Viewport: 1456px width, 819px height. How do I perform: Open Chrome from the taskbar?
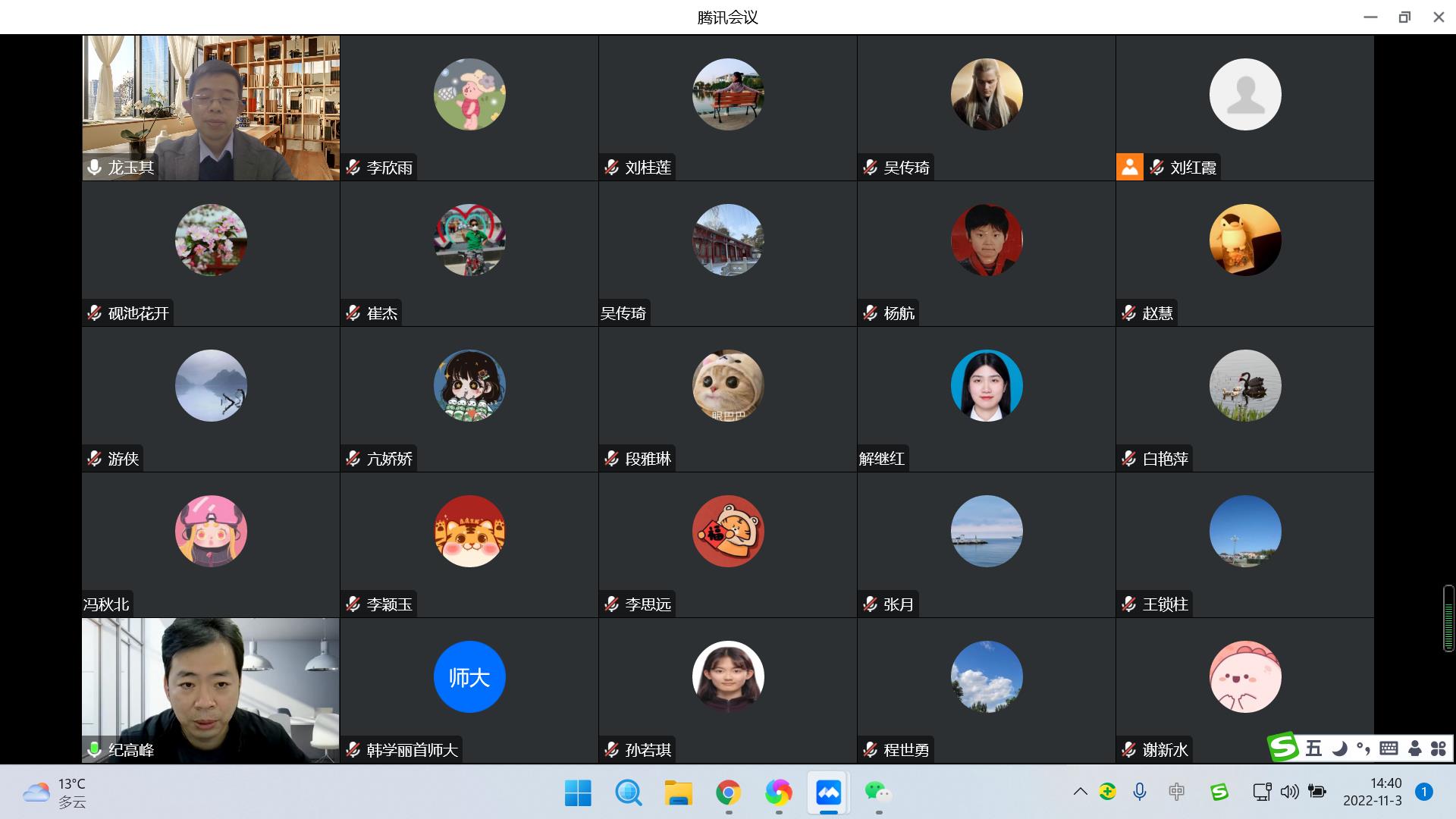click(x=728, y=793)
